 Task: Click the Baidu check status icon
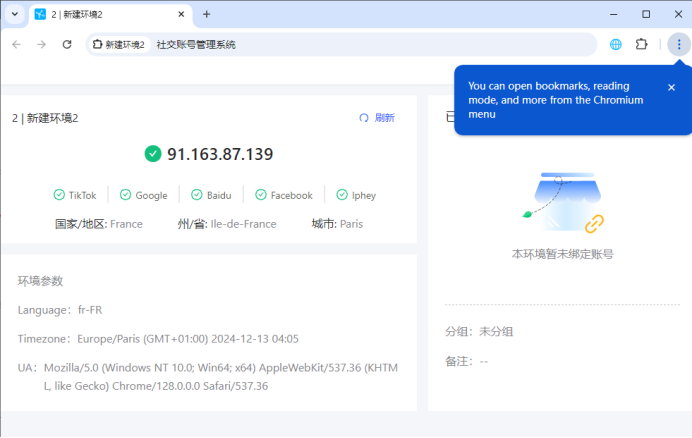point(197,195)
